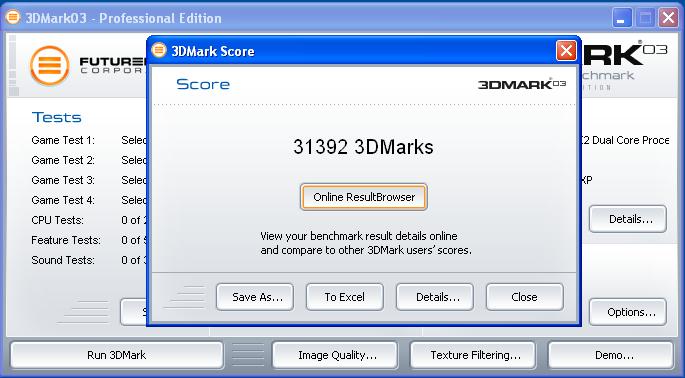Viewport: 685px width, 378px height.
Task: Click Run 3DMark
Action: 117,355
